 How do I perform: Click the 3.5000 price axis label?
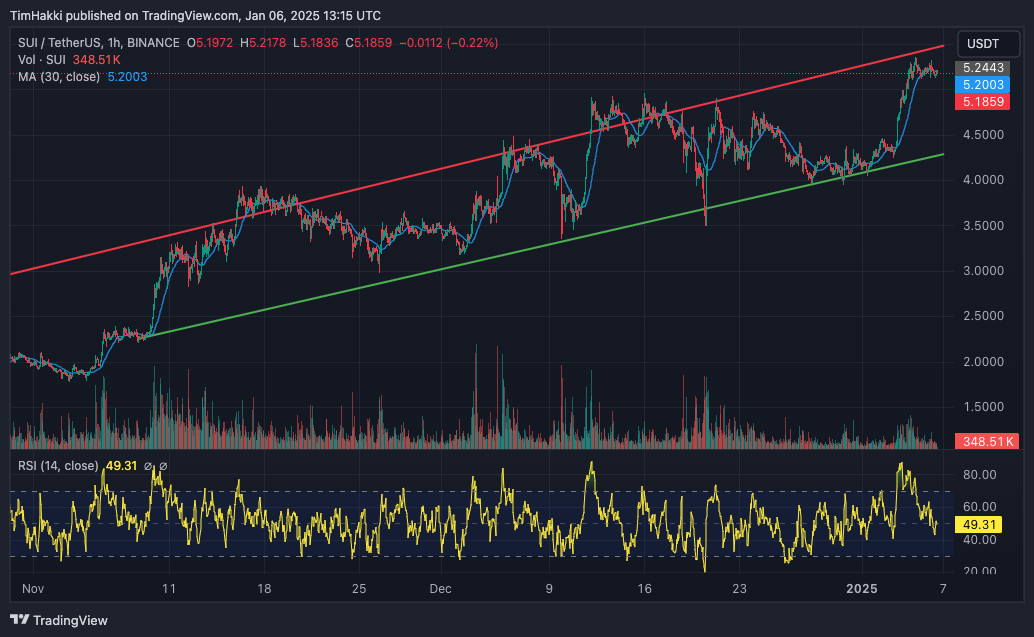tap(983, 226)
